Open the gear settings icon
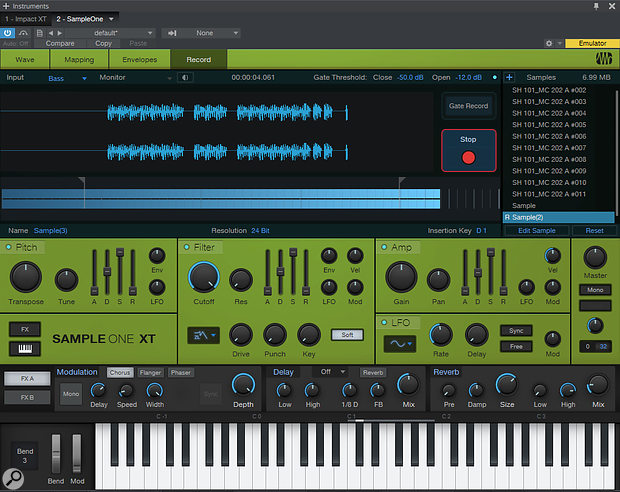 (549, 43)
